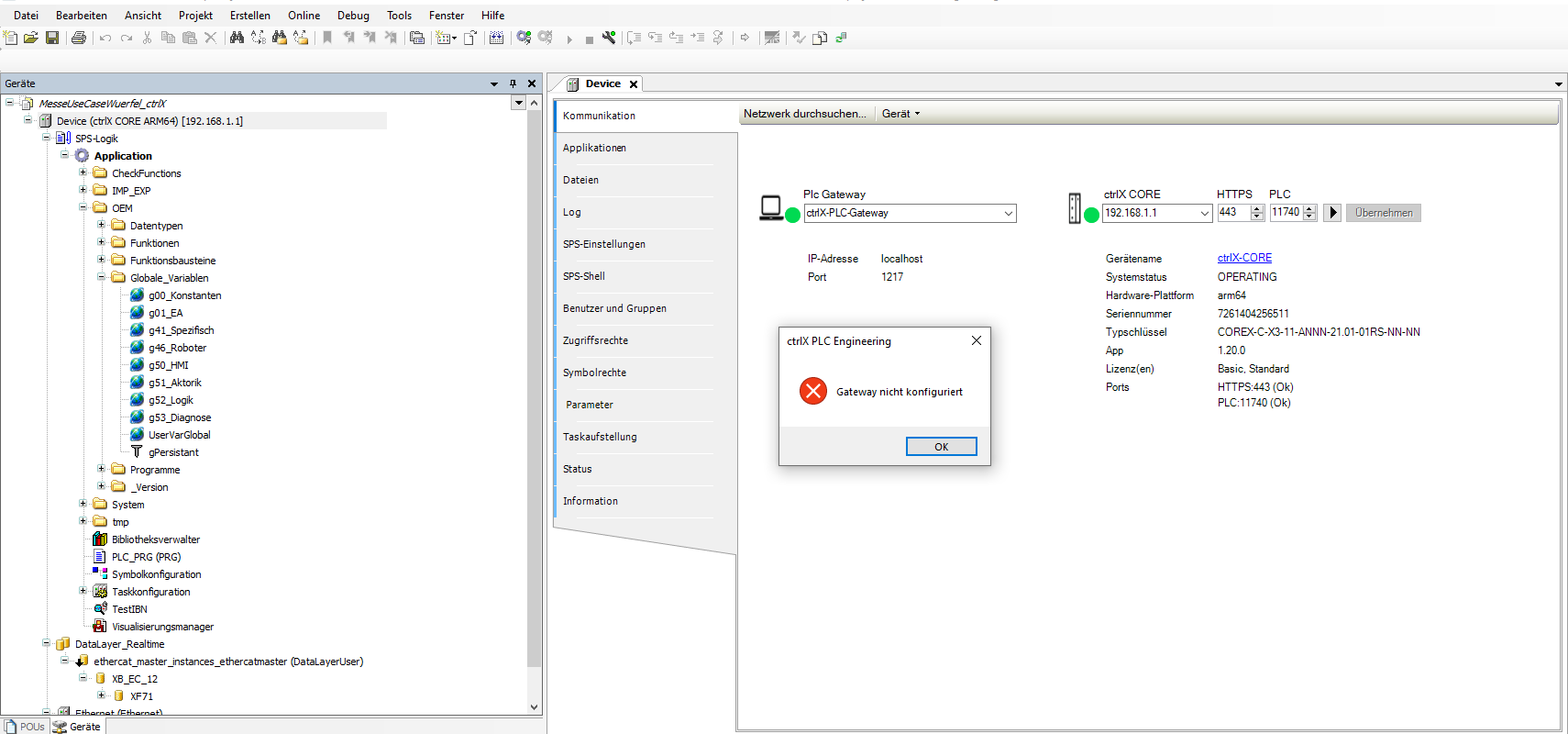Toggle auto-hide pin of Geräte panel
Viewport: 1568px width, 734px height.
[513, 83]
